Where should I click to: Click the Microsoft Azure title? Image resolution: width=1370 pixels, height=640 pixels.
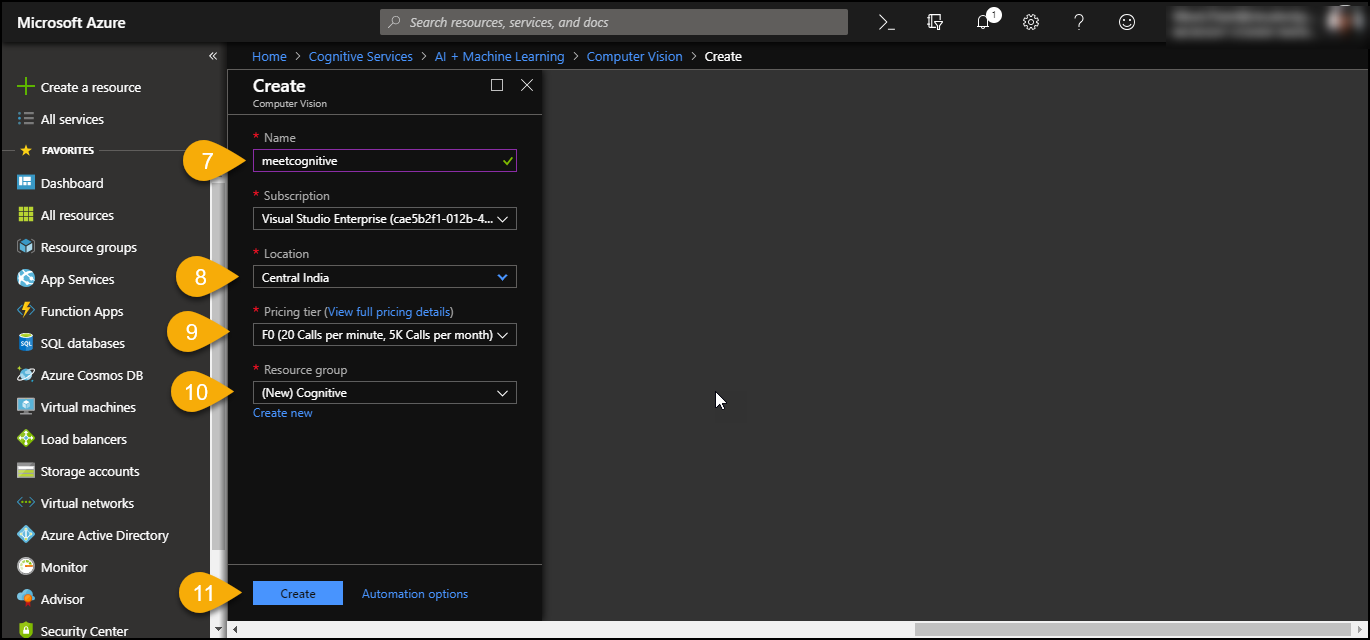pyautogui.click(x=71, y=22)
